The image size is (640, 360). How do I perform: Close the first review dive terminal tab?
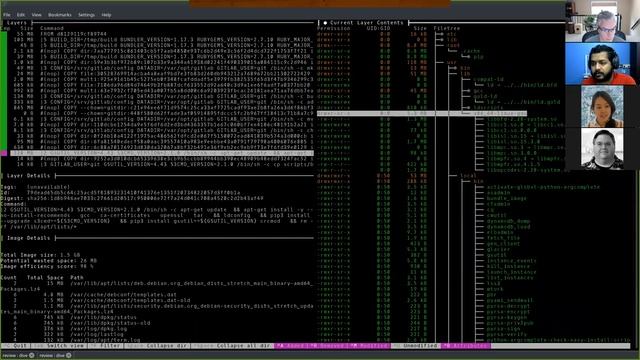click(x=31, y=355)
